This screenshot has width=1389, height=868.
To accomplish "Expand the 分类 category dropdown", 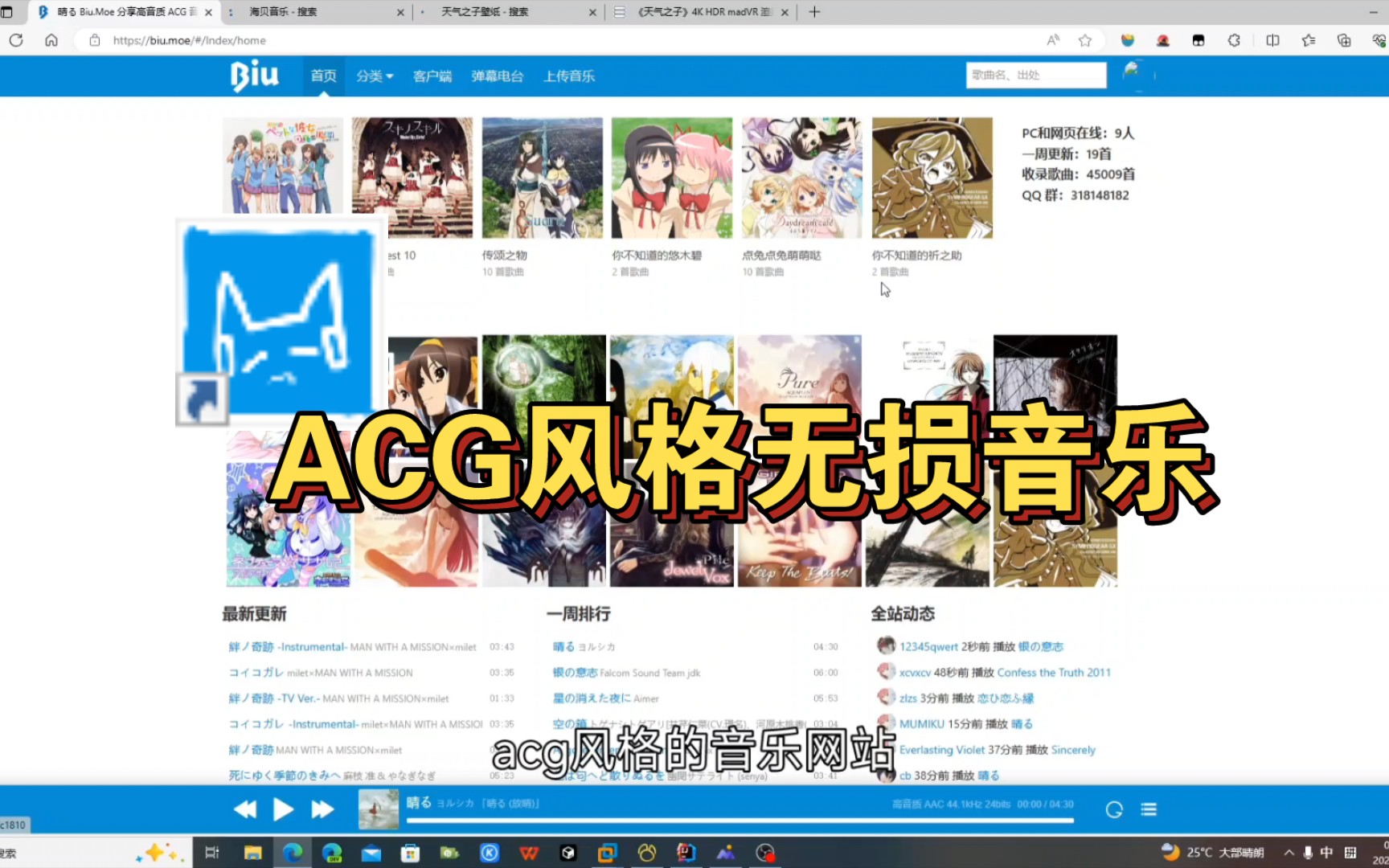I will [x=375, y=76].
